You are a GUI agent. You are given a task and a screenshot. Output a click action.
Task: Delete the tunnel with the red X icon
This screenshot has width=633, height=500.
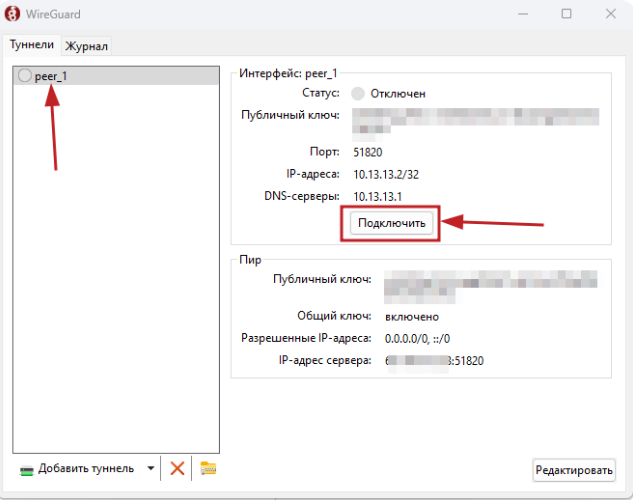coord(177,469)
